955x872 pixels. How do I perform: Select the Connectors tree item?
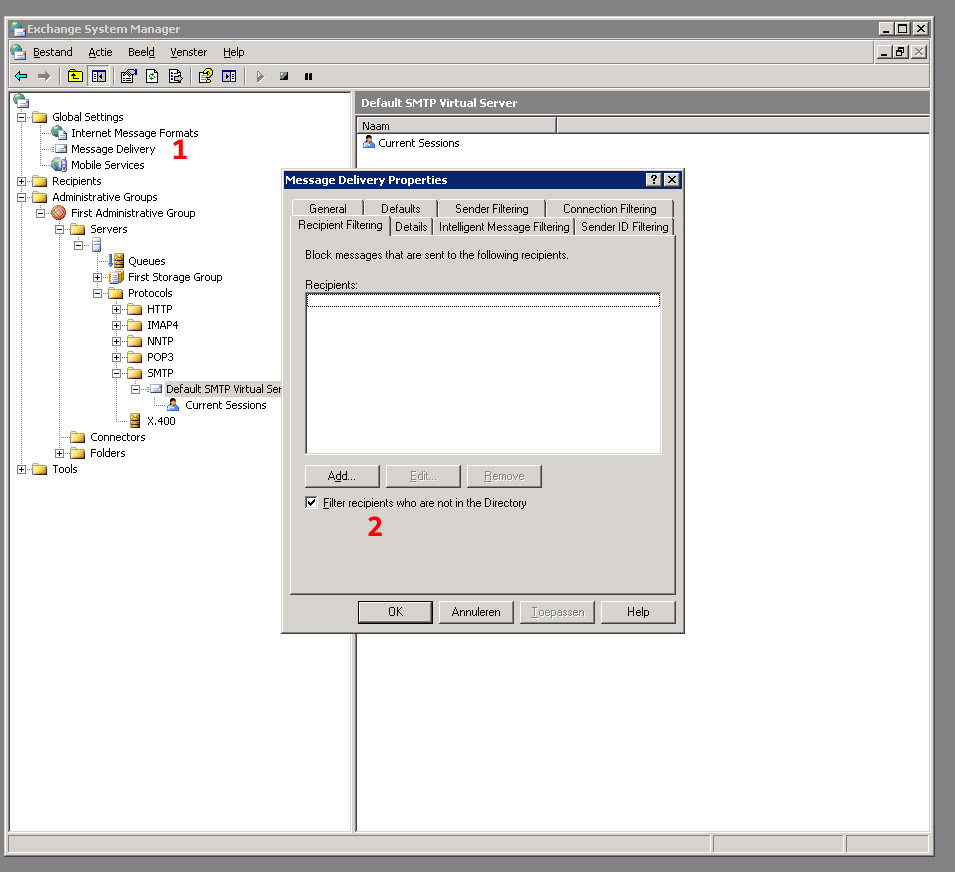(x=118, y=437)
